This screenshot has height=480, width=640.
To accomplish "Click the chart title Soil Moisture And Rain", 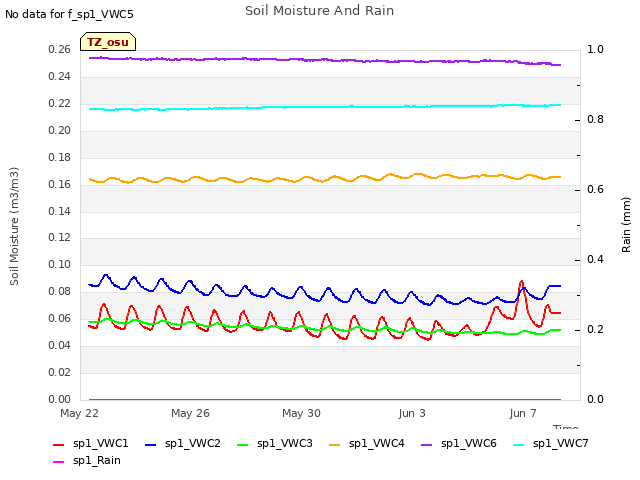I will 320,11.
